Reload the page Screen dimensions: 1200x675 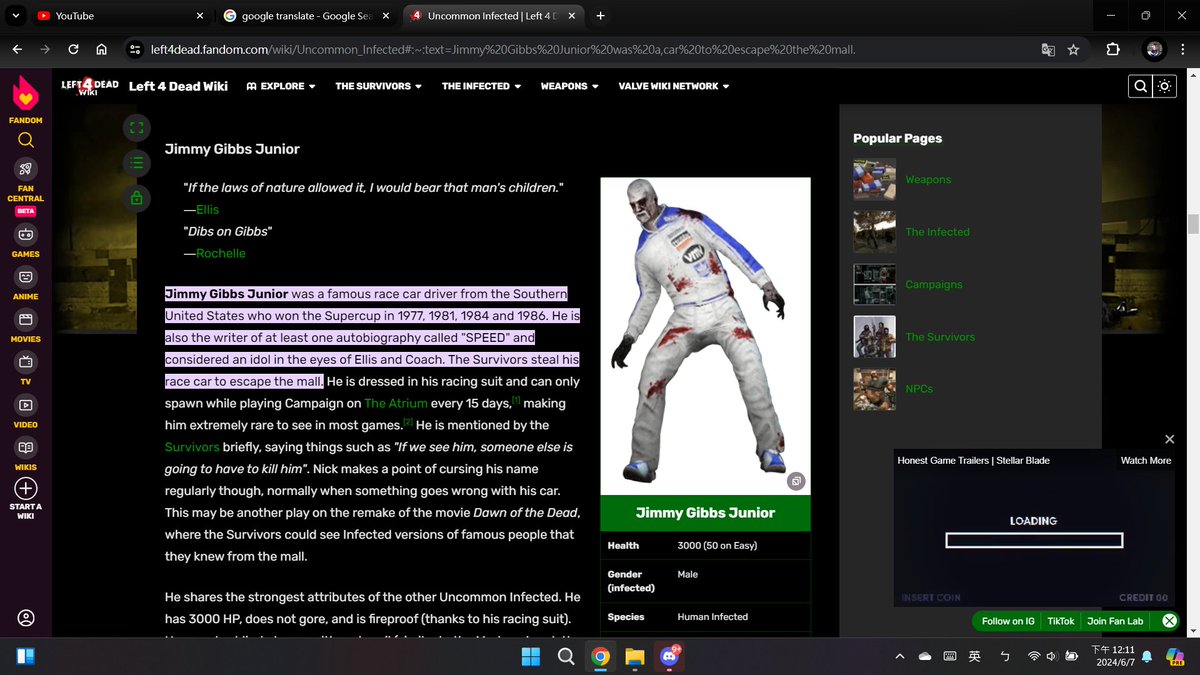point(73,50)
